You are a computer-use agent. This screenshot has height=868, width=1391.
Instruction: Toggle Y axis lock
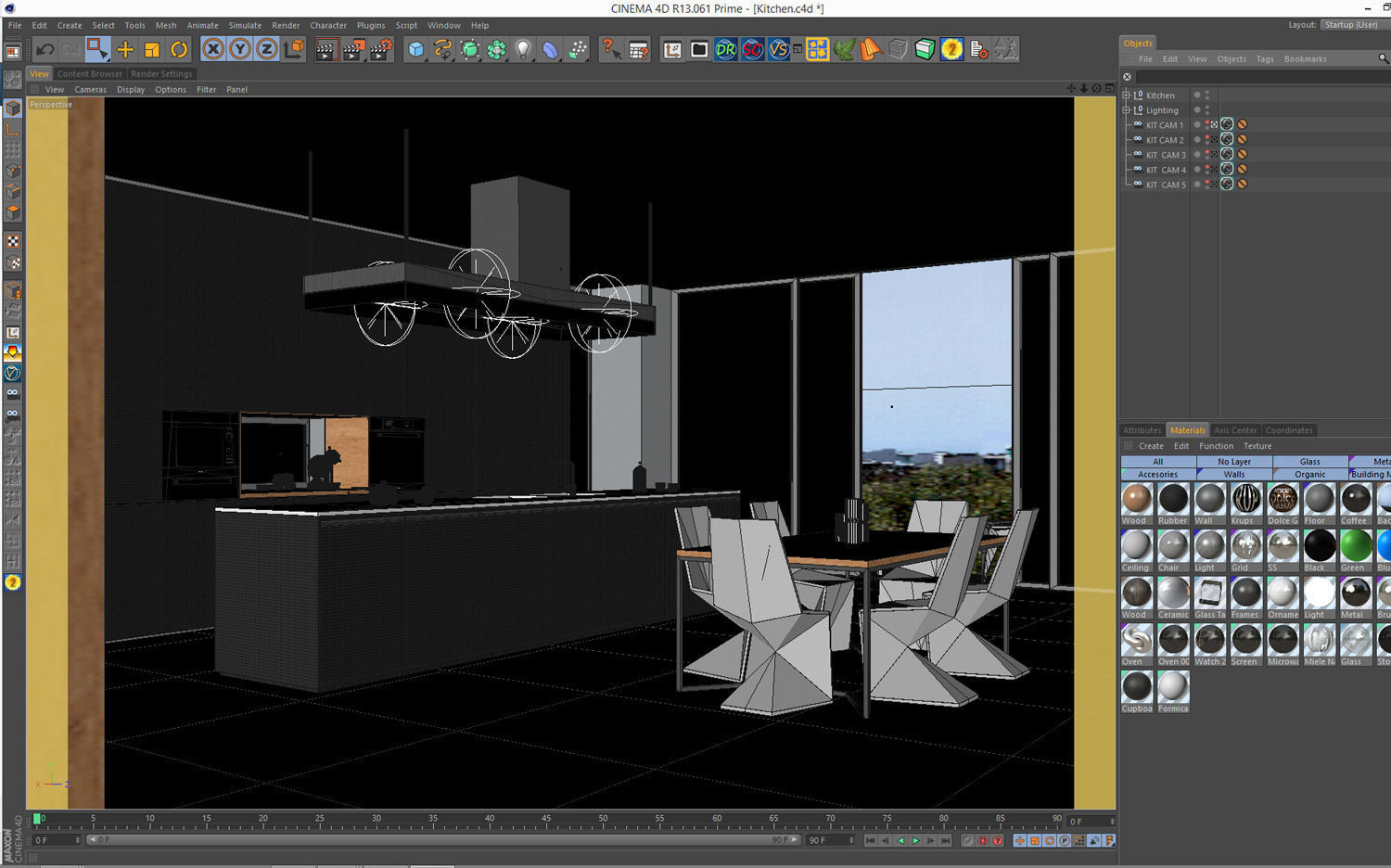240,49
